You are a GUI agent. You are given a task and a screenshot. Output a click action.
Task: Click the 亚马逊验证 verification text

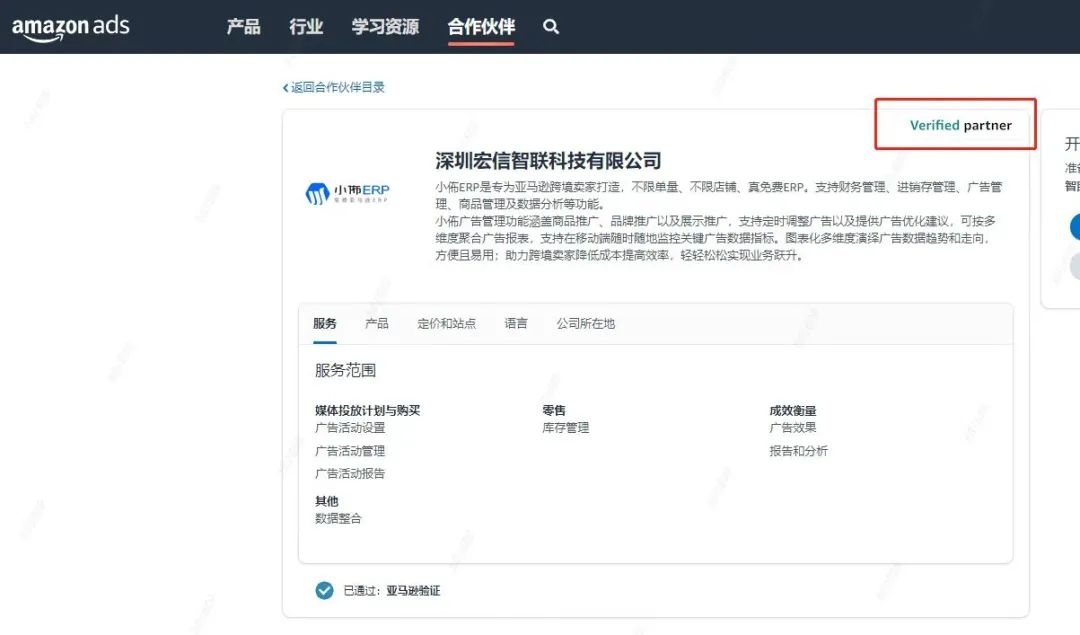coord(413,591)
